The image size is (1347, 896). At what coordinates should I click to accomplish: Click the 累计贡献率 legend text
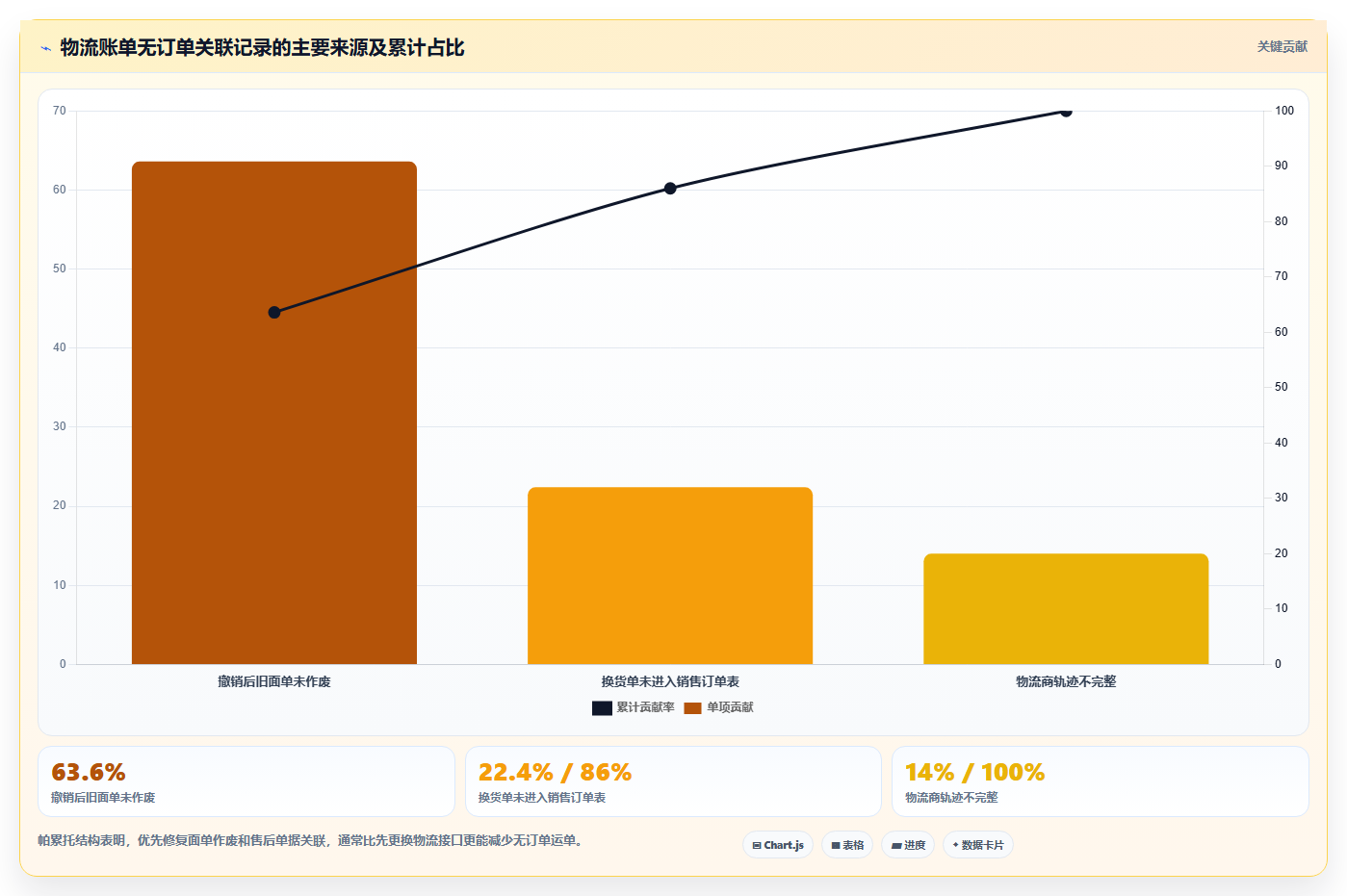(645, 707)
